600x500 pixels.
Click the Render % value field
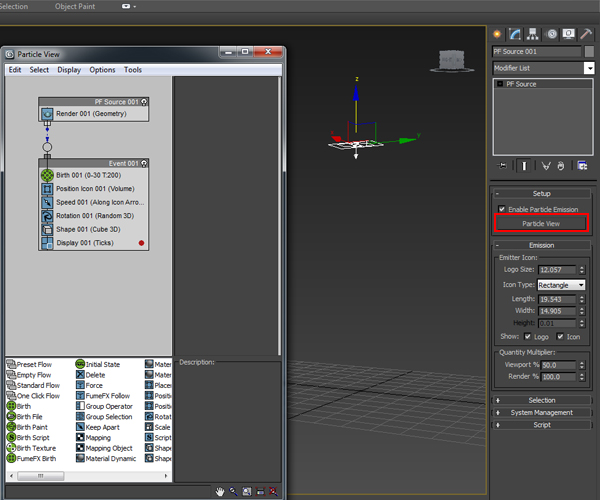click(x=558, y=377)
